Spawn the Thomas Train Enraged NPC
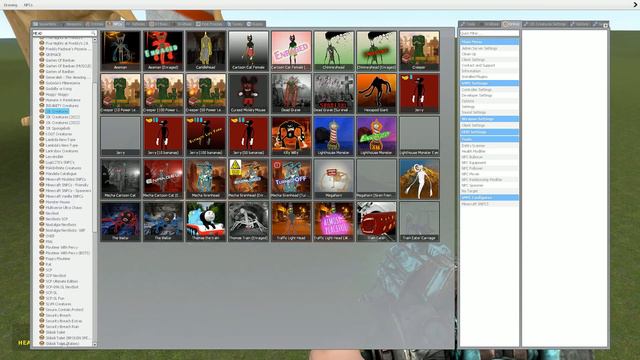Screen dimensions: 640x360 (x=248, y=221)
